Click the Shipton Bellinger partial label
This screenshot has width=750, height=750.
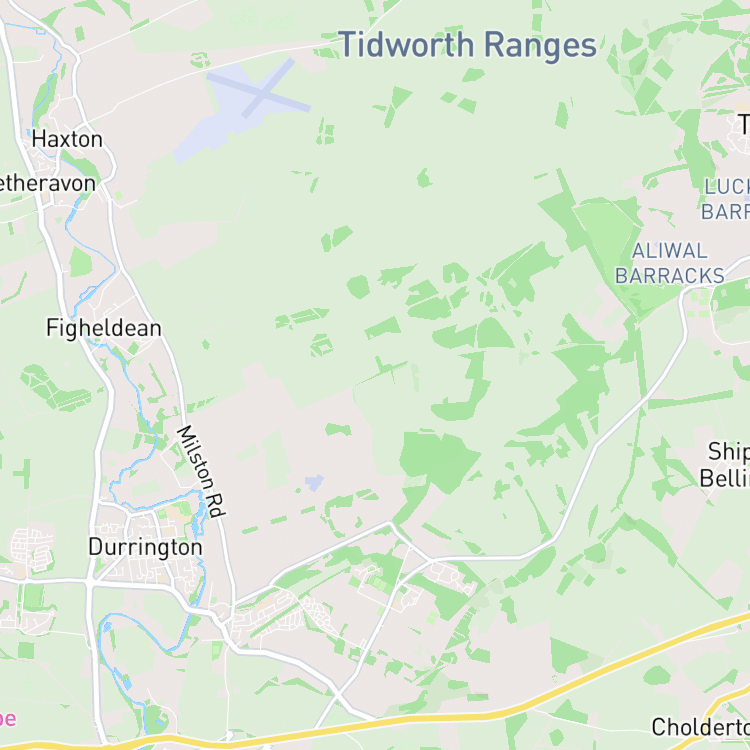point(725,465)
